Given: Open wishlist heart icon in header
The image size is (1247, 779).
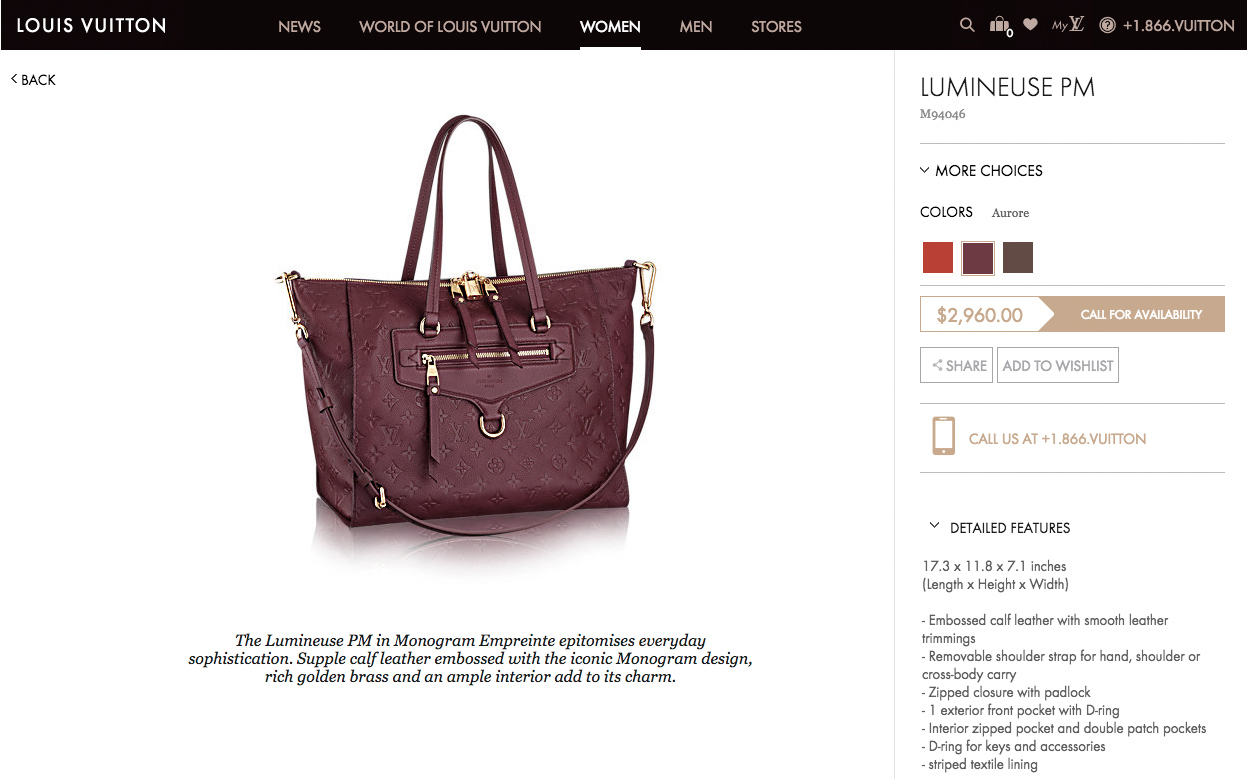Looking at the screenshot, I should point(1030,25).
